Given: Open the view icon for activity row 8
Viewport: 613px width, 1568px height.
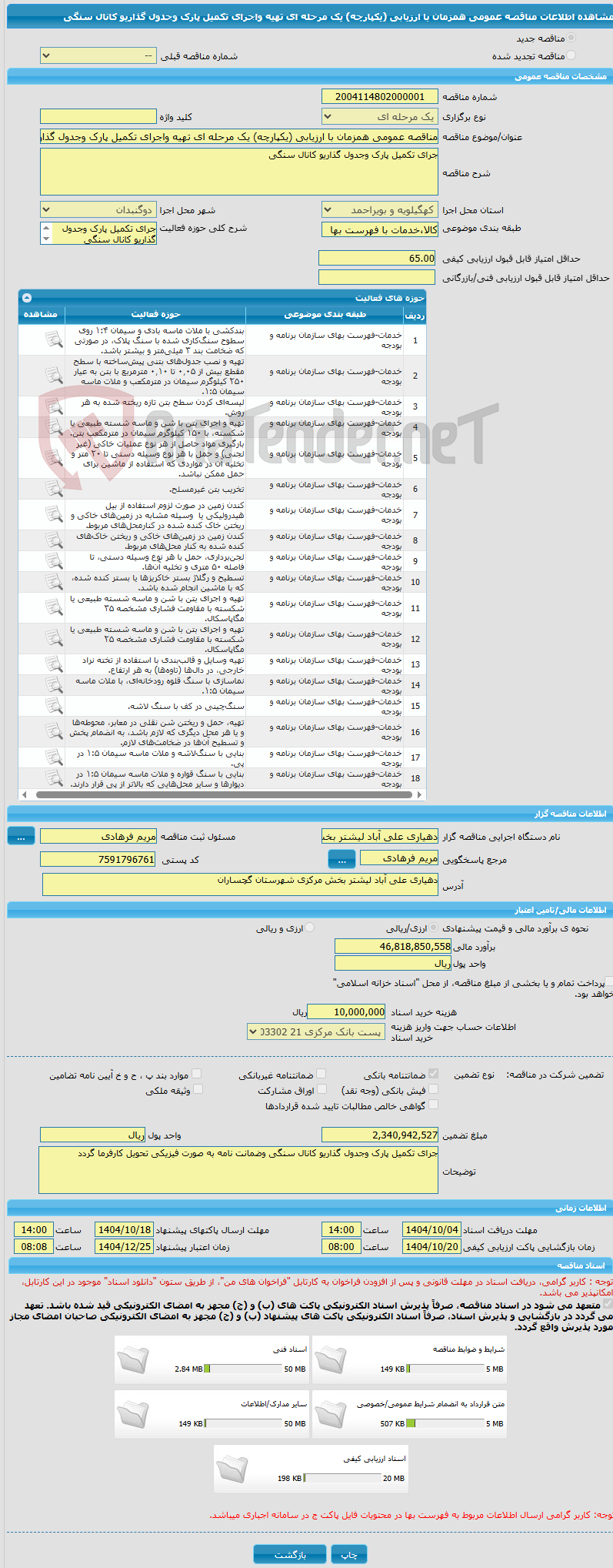Looking at the screenshot, I should [53, 540].
